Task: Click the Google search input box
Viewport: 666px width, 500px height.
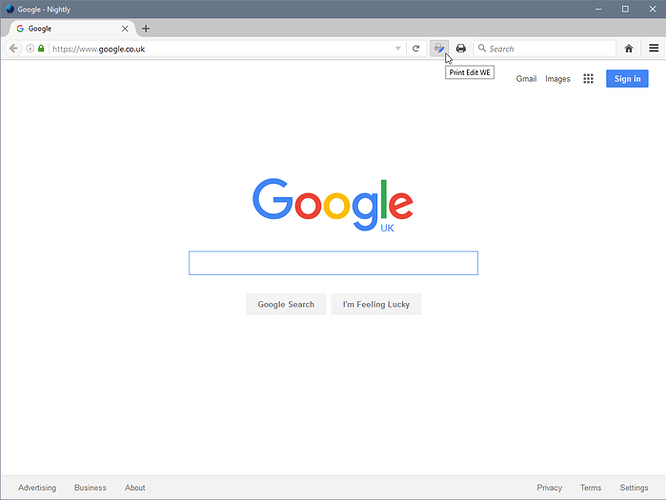Action: [333, 263]
